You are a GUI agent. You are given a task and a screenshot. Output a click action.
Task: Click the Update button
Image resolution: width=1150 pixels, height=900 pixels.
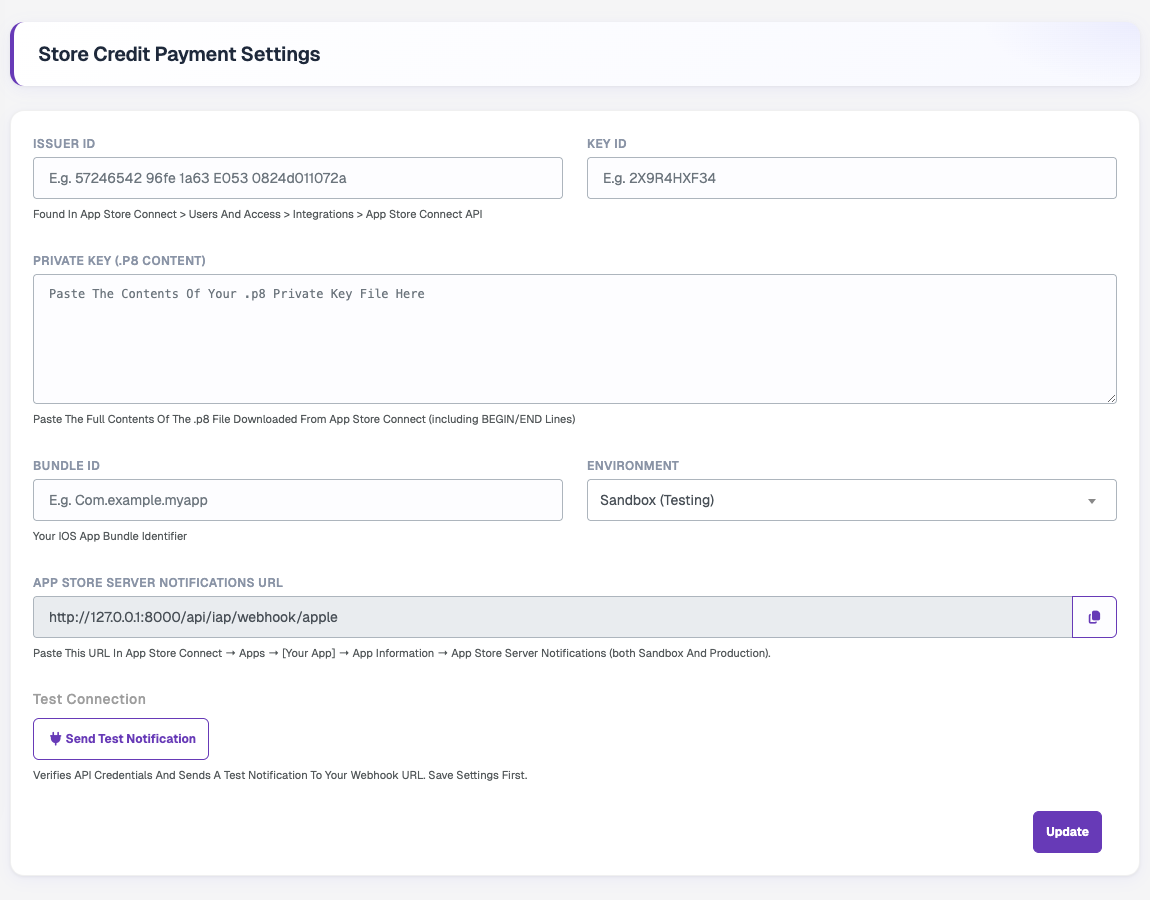click(x=1067, y=832)
